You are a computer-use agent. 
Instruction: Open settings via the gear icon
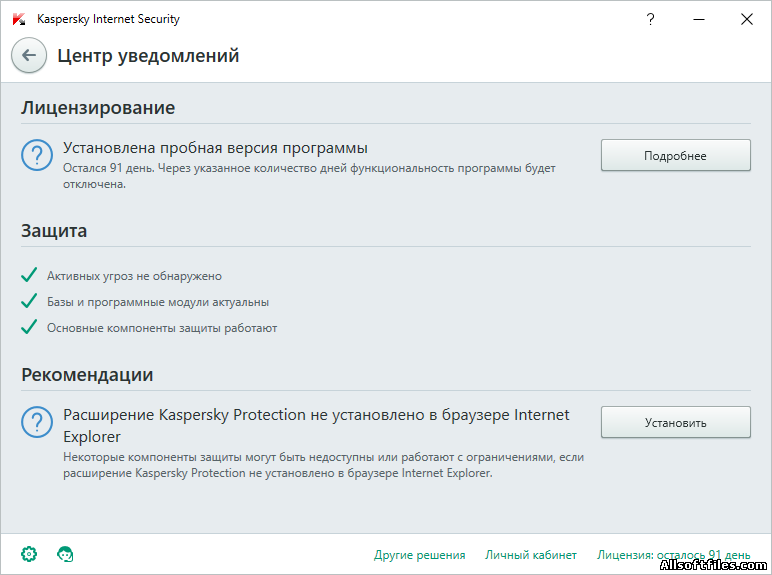tap(29, 554)
